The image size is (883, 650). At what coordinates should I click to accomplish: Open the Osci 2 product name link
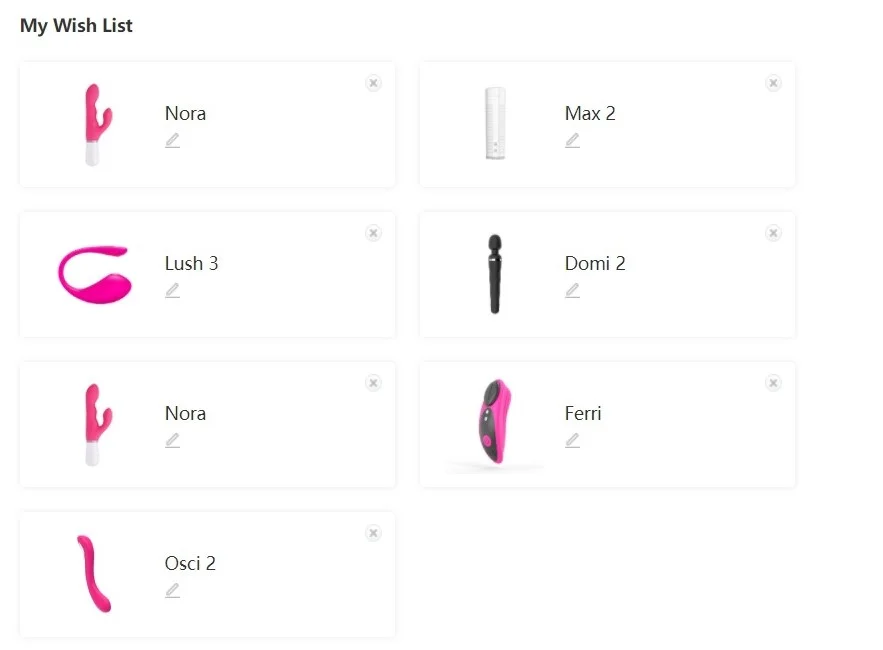tap(190, 564)
